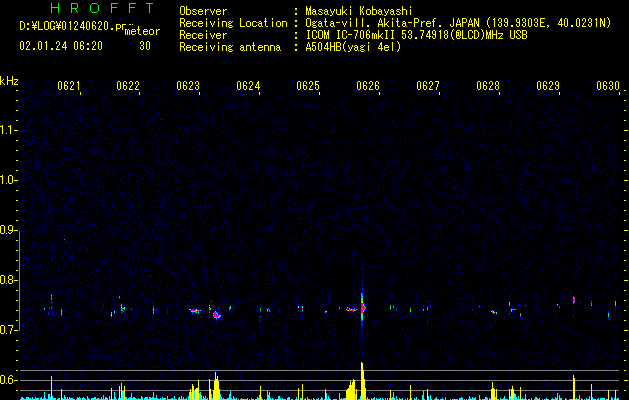Viewport: 629px width, 400px height.
Task: Click the 0621 time label
Action: point(68,86)
